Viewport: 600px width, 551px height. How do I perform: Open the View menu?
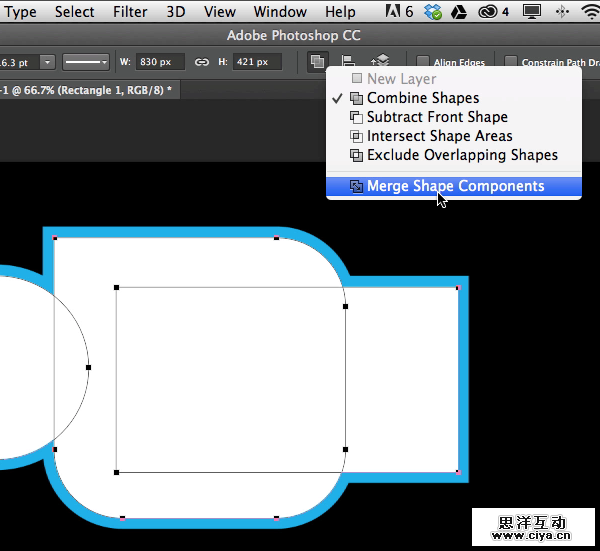[x=220, y=11]
